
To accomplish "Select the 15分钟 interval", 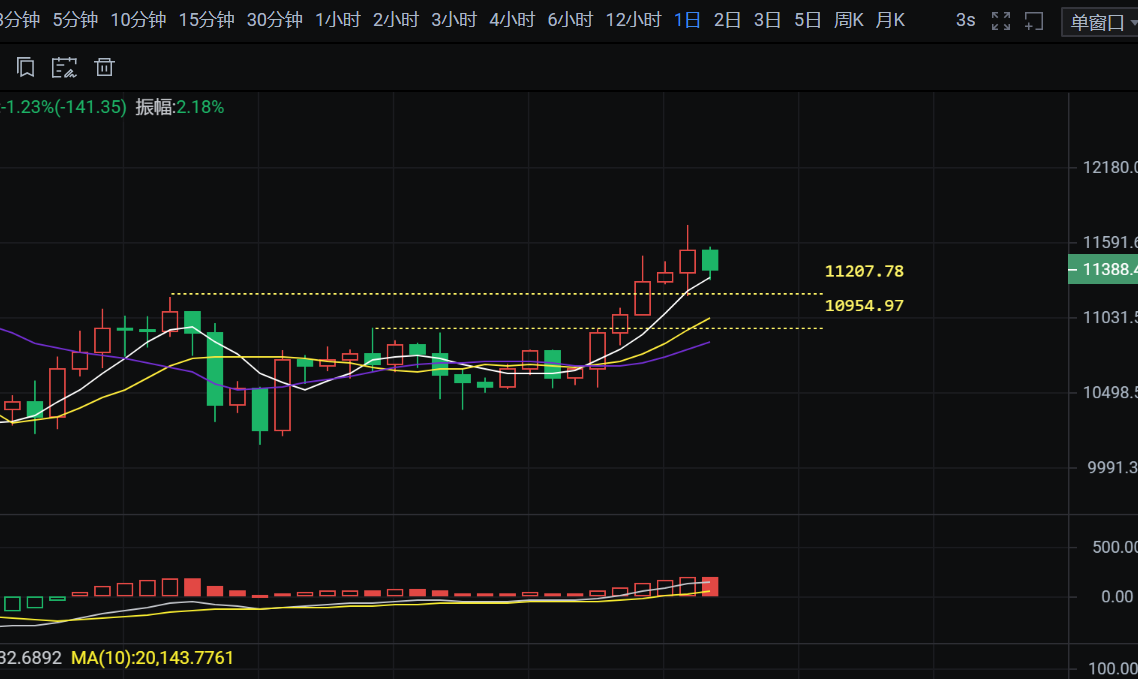I will [206, 20].
